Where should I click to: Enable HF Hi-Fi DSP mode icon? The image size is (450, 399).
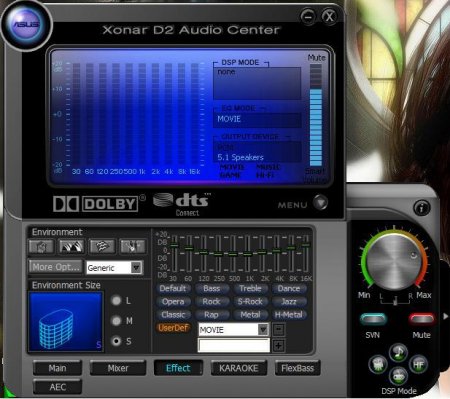[419, 365]
